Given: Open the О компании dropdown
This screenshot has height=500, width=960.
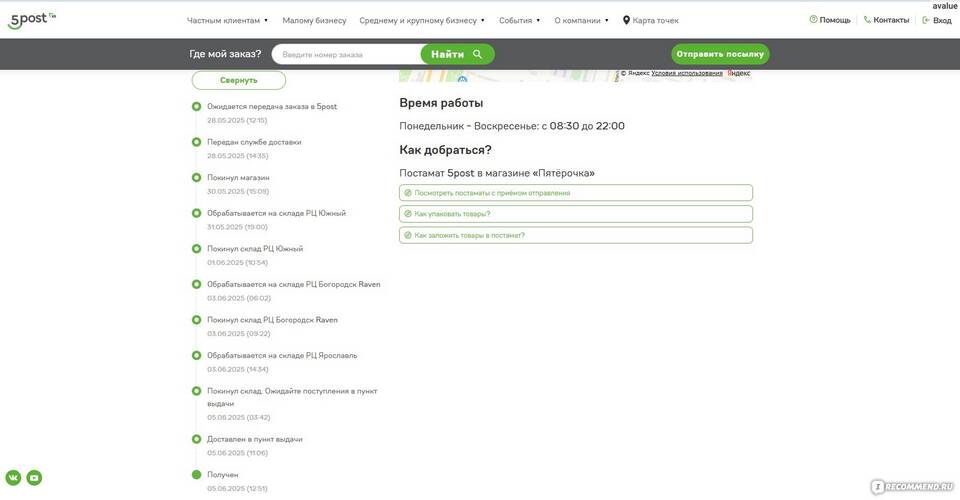Looking at the screenshot, I should 581,20.
